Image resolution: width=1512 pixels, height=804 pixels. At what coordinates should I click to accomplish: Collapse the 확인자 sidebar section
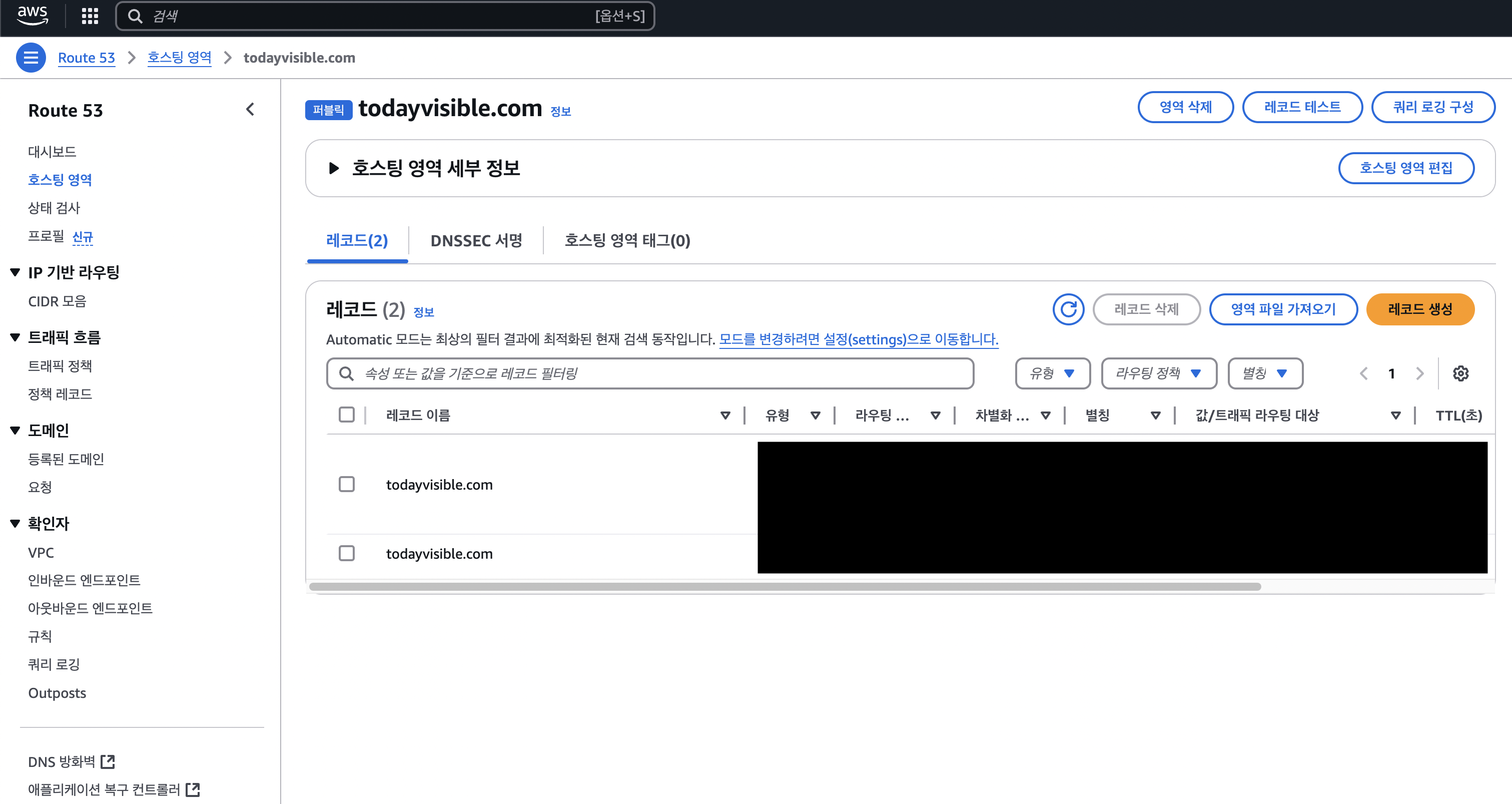(16, 523)
